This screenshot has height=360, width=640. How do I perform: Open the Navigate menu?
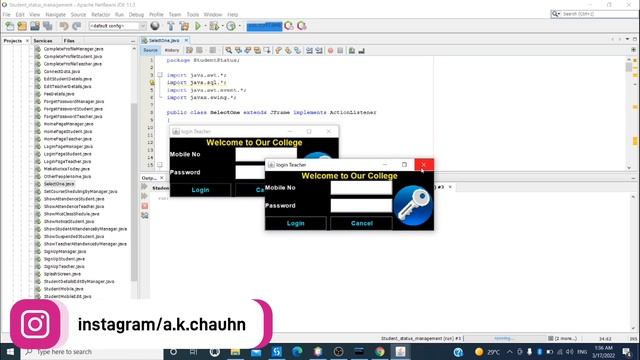56,14
